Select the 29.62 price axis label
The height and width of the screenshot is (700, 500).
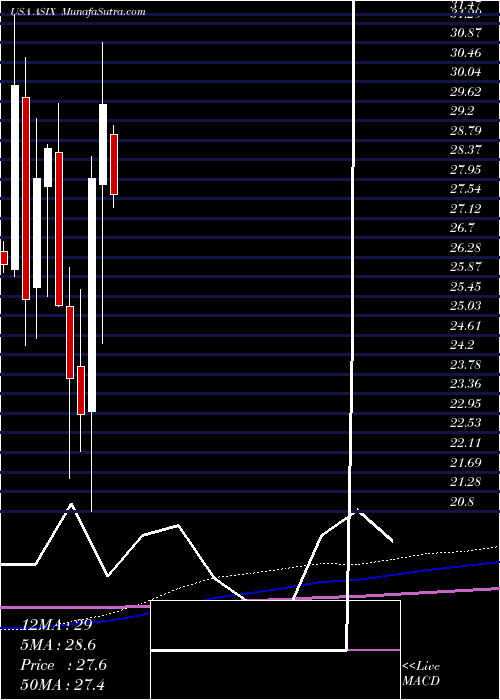coord(466,92)
